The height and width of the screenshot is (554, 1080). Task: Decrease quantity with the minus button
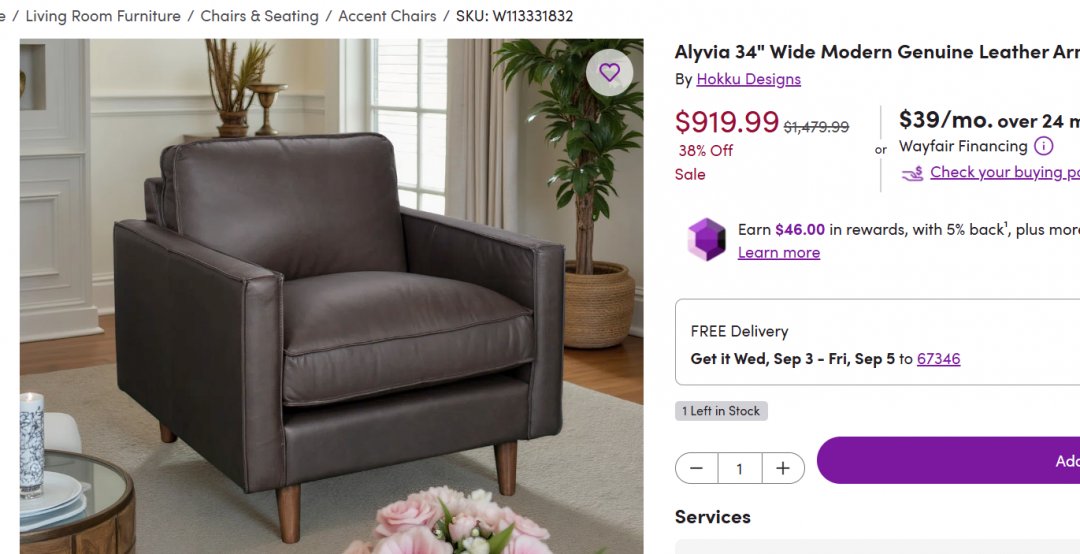click(x=696, y=469)
